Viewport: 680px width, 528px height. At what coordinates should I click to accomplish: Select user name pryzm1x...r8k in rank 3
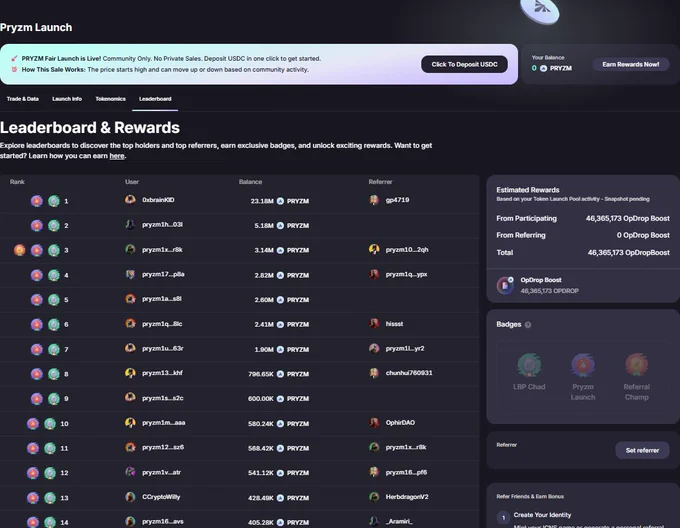tap(162, 250)
